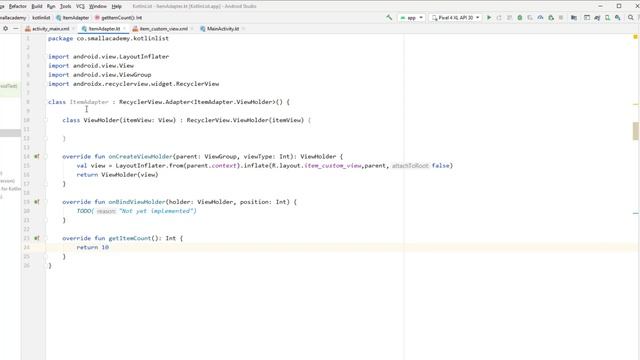Start debugging with the green bug icon
The height and width of the screenshot is (360, 640).
click(520, 18)
